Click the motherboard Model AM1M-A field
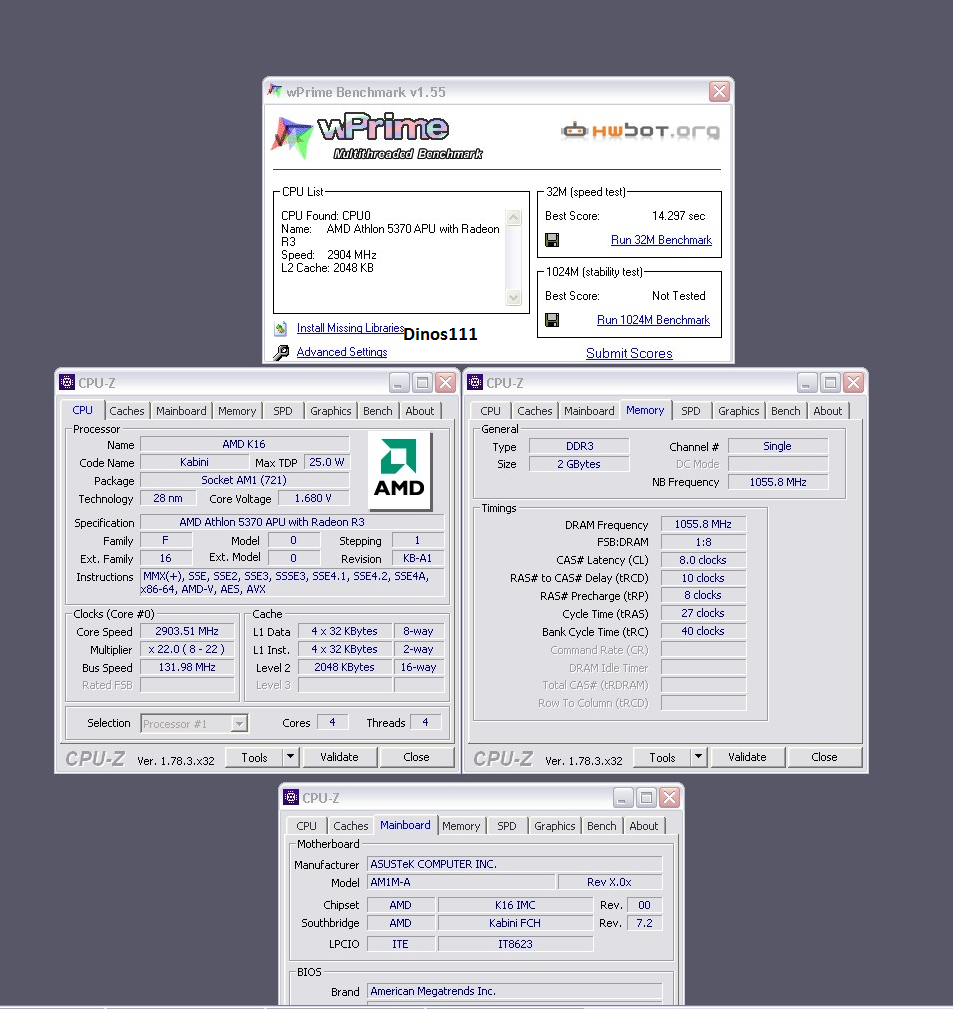 click(x=461, y=882)
